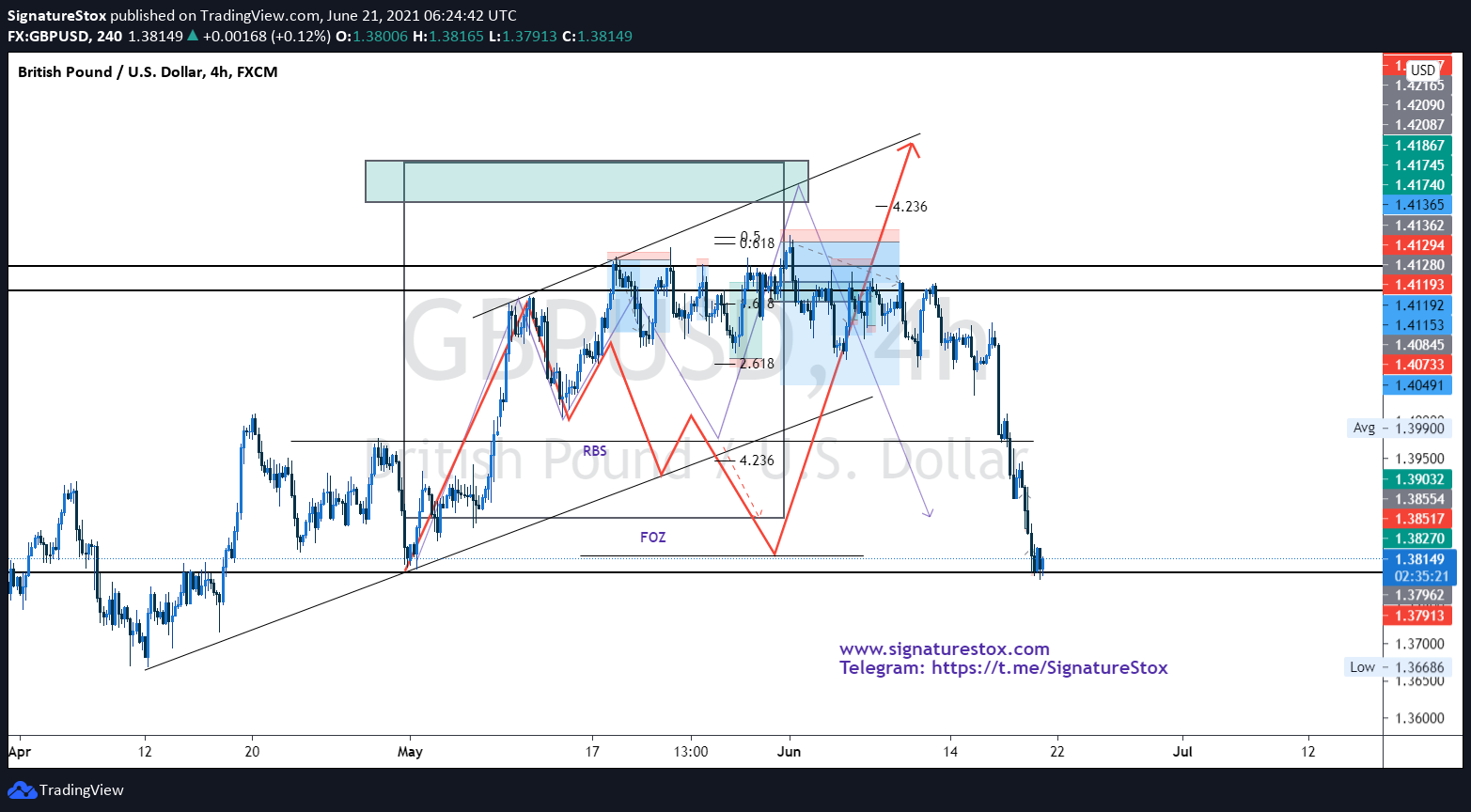Viewport: 1471px width, 812px height.
Task: Open the Telegram SignatureStox link
Action: (x=1003, y=668)
